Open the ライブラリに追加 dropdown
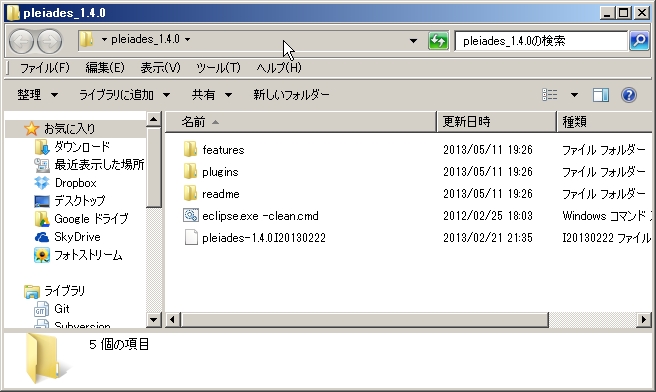The image size is (656, 392). click(x=125, y=95)
